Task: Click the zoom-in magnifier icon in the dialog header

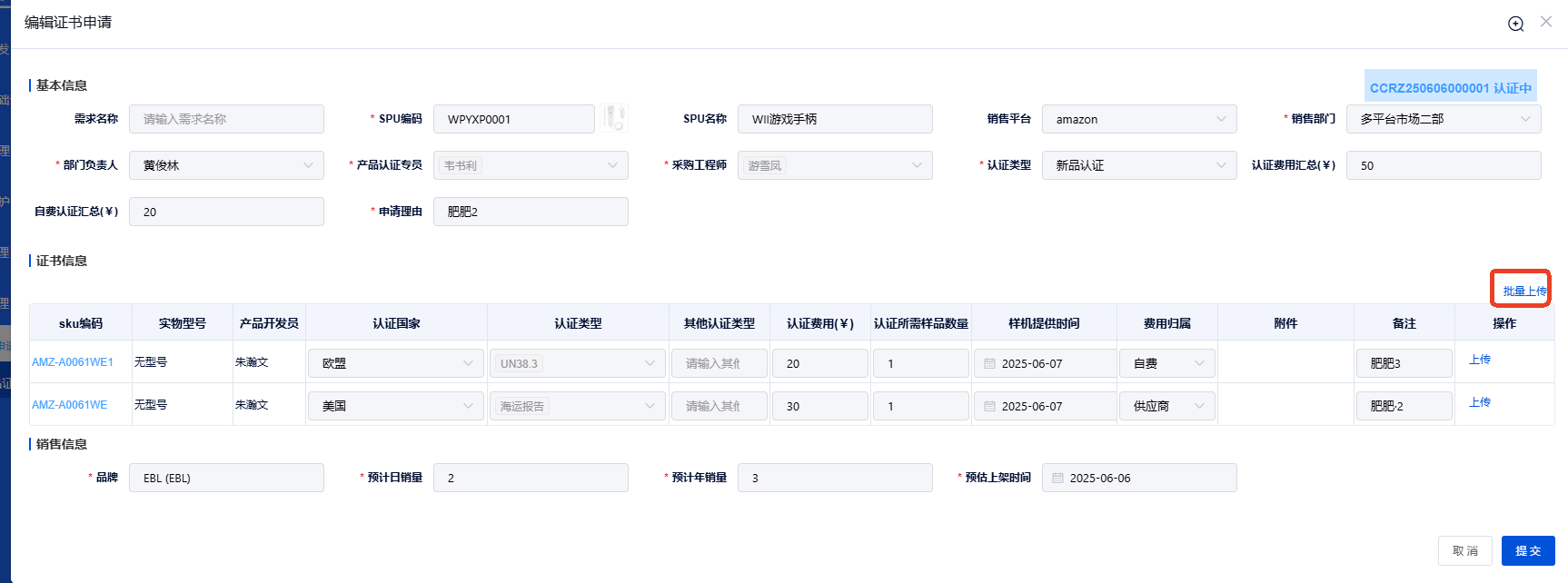Action: click(x=1515, y=24)
